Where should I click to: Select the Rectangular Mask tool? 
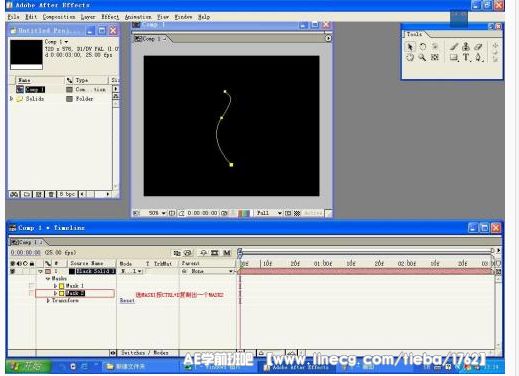tap(454, 58)
